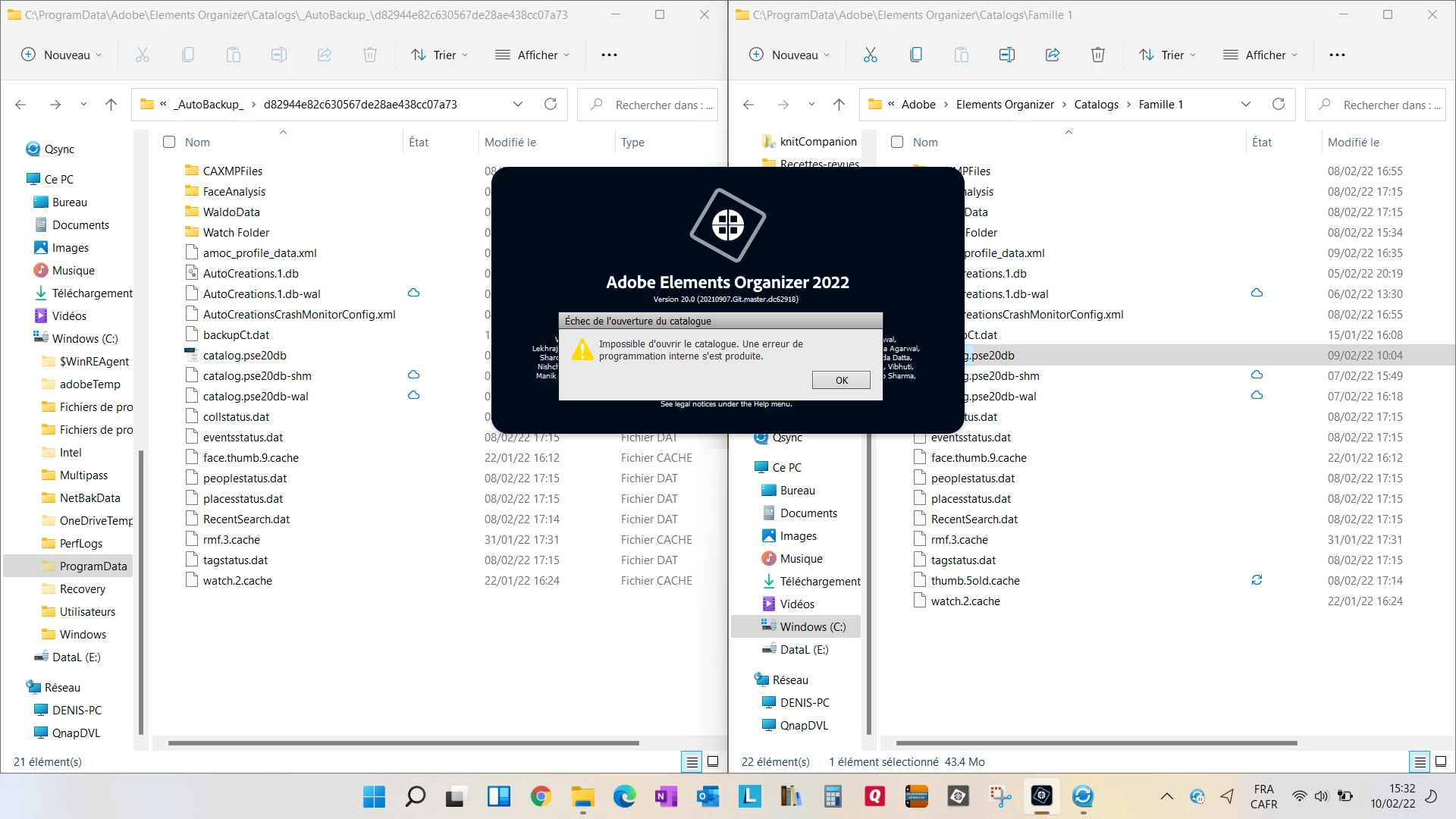Click the Copy icon in right window toolbar
This screenshot has height=819, width=1456.
click(x=916, y=55)
